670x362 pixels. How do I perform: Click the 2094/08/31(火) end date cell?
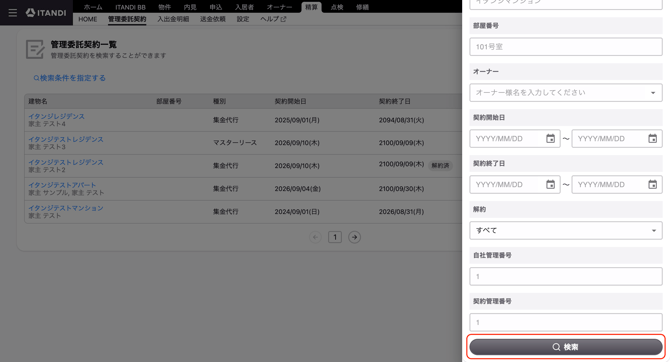click(x=401, y=120)
